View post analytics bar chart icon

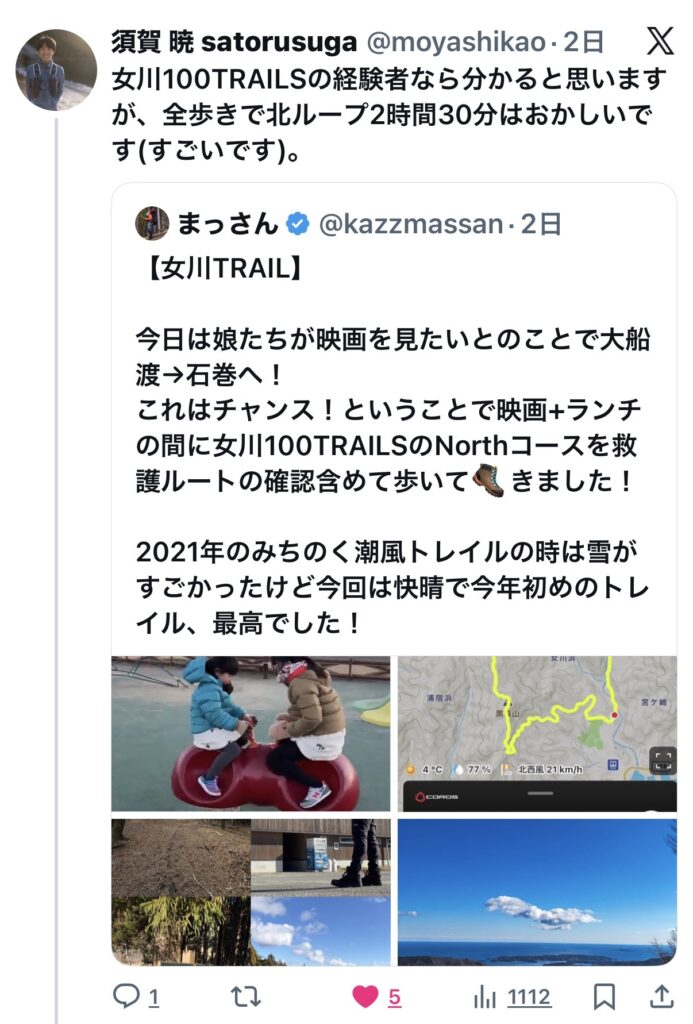click(484, 997)
